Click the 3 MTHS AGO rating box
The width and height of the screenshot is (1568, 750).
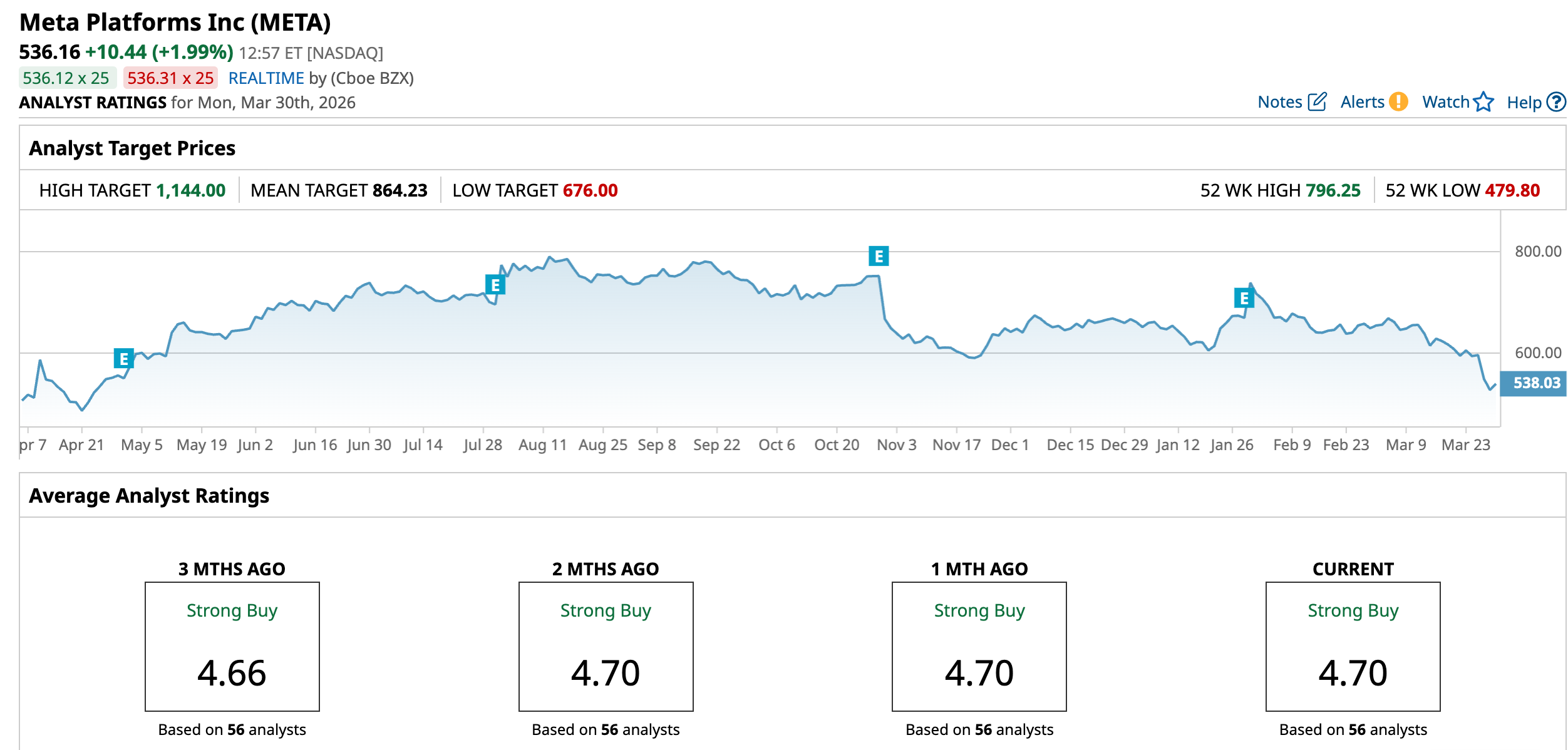click(232, 646)
